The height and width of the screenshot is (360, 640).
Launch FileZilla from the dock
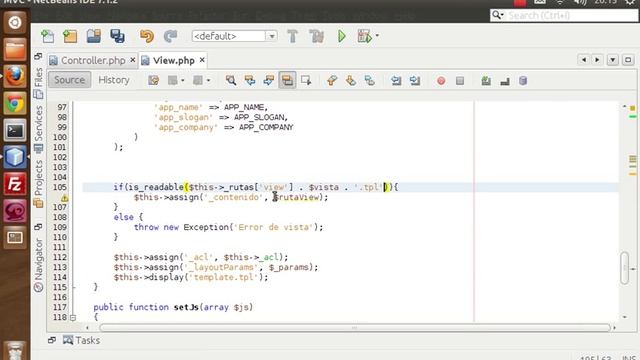click(x=15, y=184)
